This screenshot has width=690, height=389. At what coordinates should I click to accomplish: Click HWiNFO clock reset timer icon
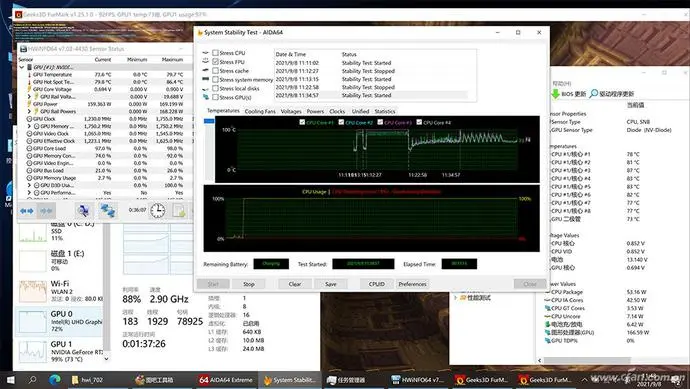click(x=158, y=211)
